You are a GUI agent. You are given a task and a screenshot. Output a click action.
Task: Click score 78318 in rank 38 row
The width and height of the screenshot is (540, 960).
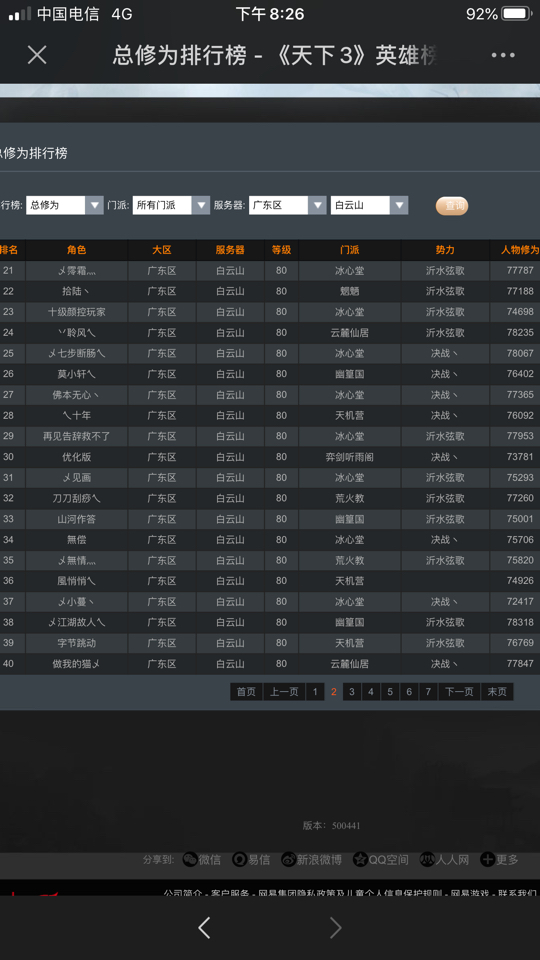pyautogui.click(x=520, y=622)
